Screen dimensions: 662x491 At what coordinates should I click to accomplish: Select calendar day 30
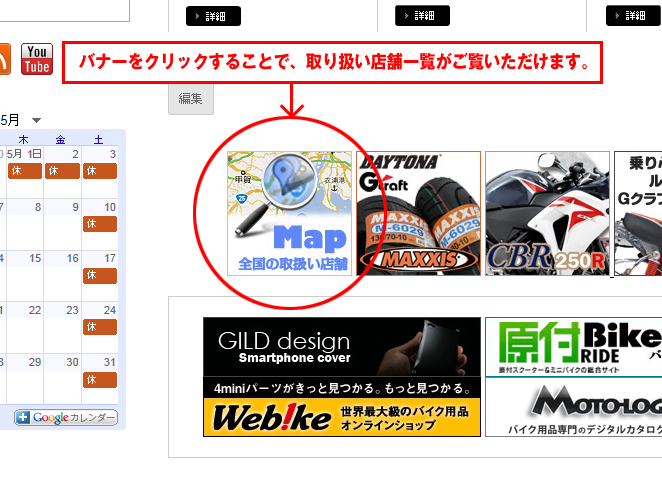[72, 362]
